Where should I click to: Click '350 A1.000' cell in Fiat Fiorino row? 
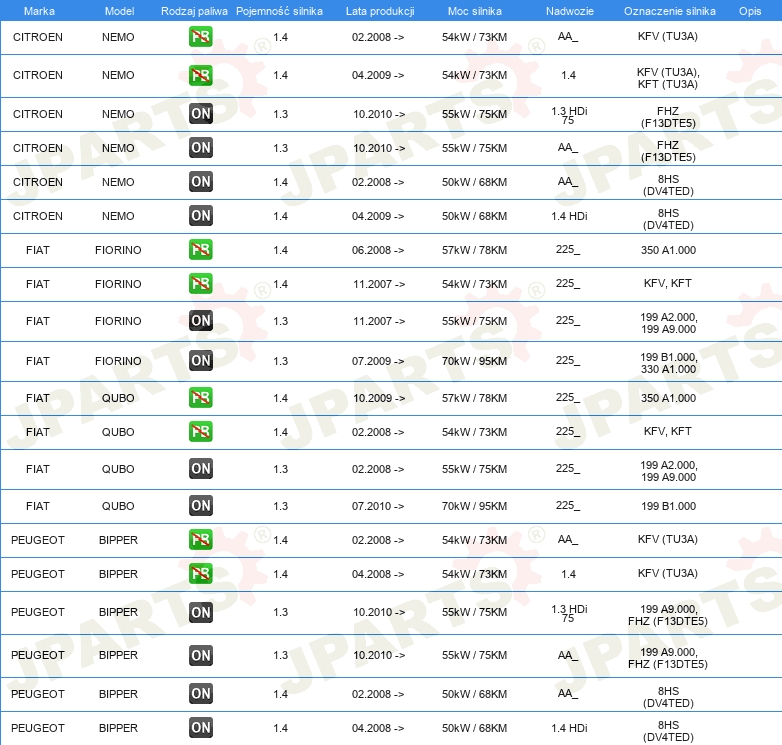pyautogui.click(x=668, y=250)
